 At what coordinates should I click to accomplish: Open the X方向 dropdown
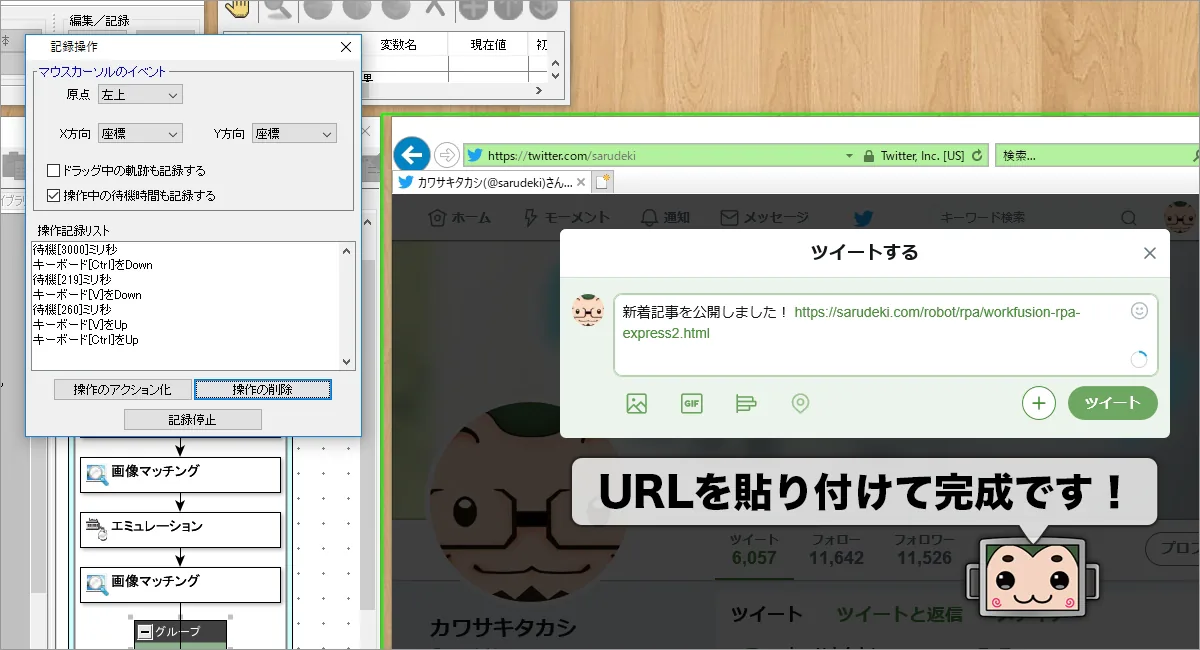tap(140, 134)
